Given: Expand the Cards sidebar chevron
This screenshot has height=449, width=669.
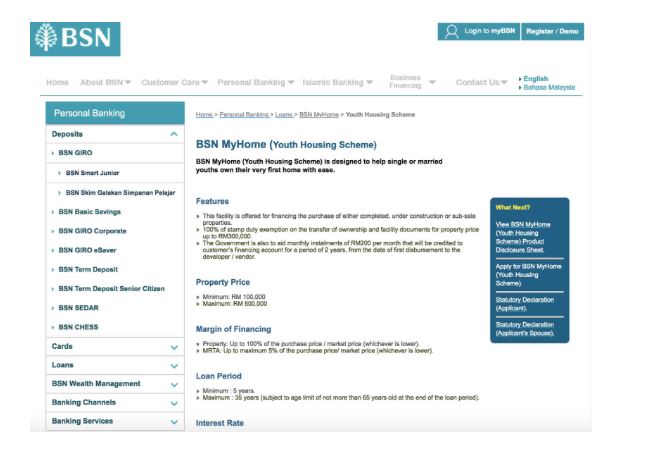Looking at the screenshot, I should point(174,347).
